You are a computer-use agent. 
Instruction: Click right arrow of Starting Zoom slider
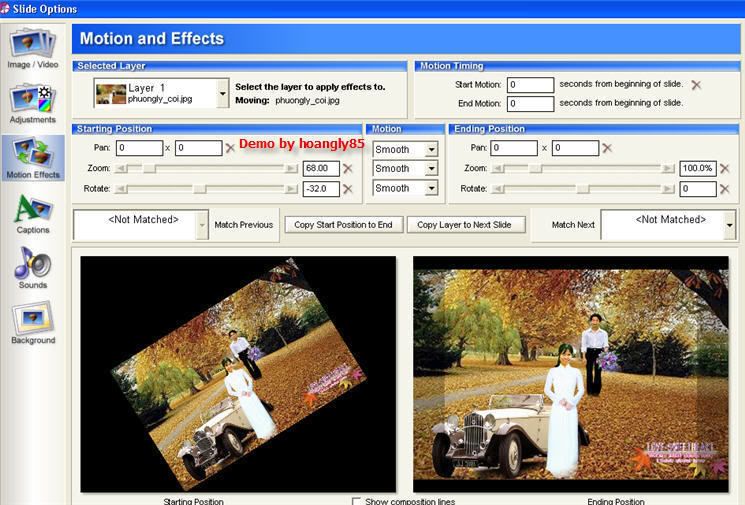291,169
